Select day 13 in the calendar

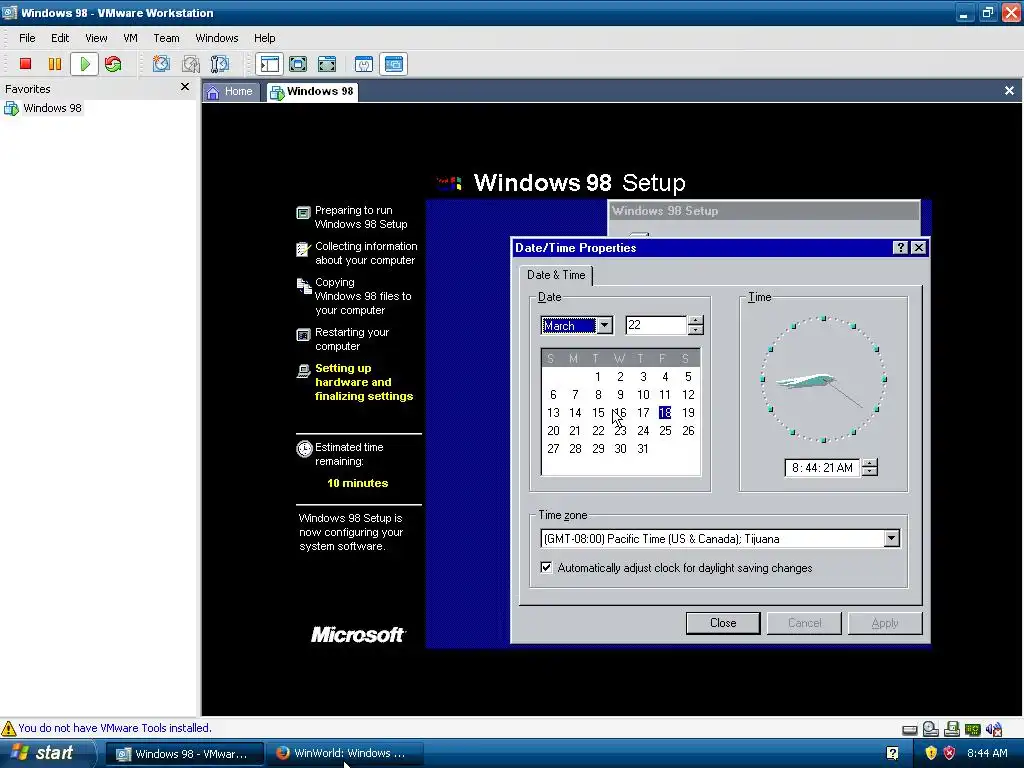pos(553,413)
